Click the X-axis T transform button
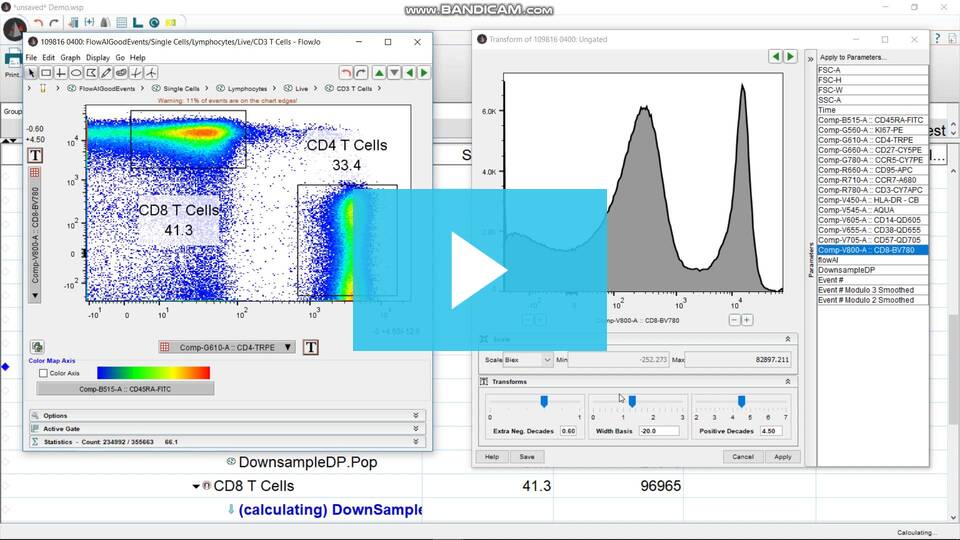Image resolution: width=960 pixels, height=540 pixels. 311,348
